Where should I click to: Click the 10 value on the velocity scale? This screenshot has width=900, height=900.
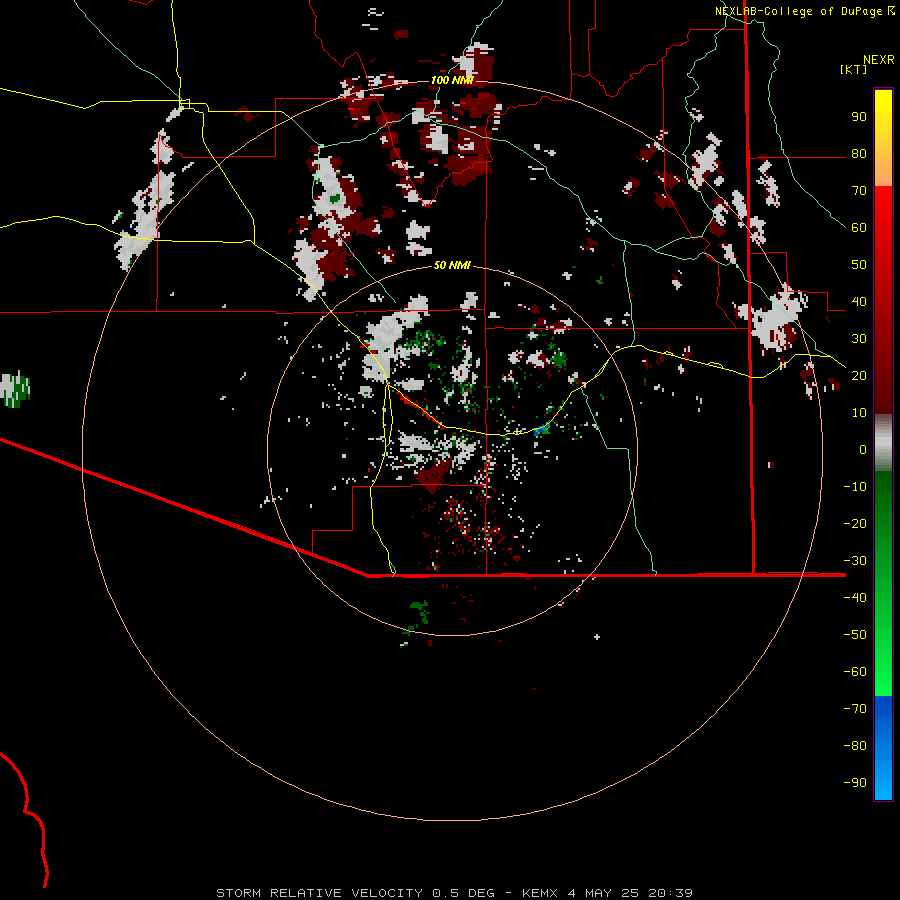(x=859, y=413)
